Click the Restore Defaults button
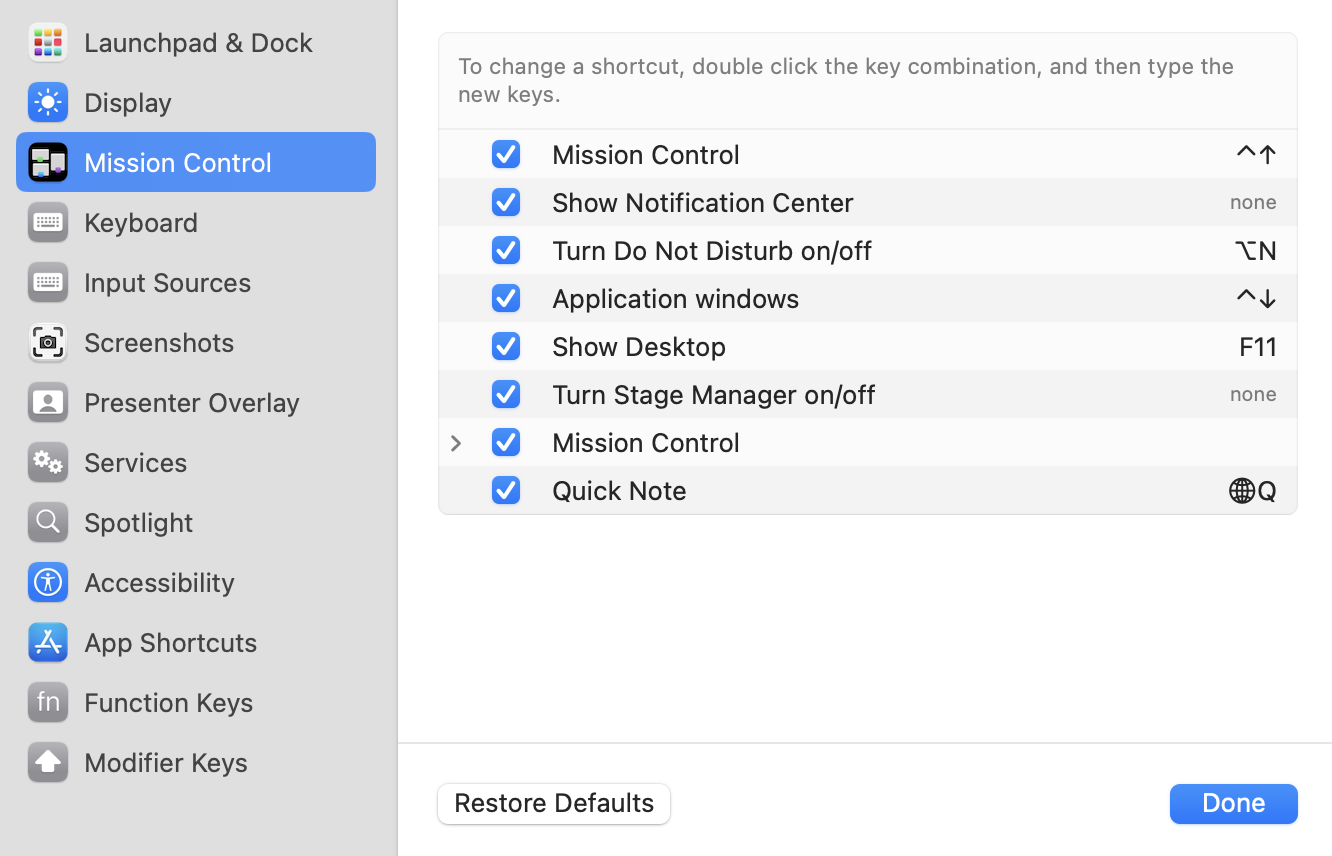This screenshot has height=856, width=1332. (554, 803)
